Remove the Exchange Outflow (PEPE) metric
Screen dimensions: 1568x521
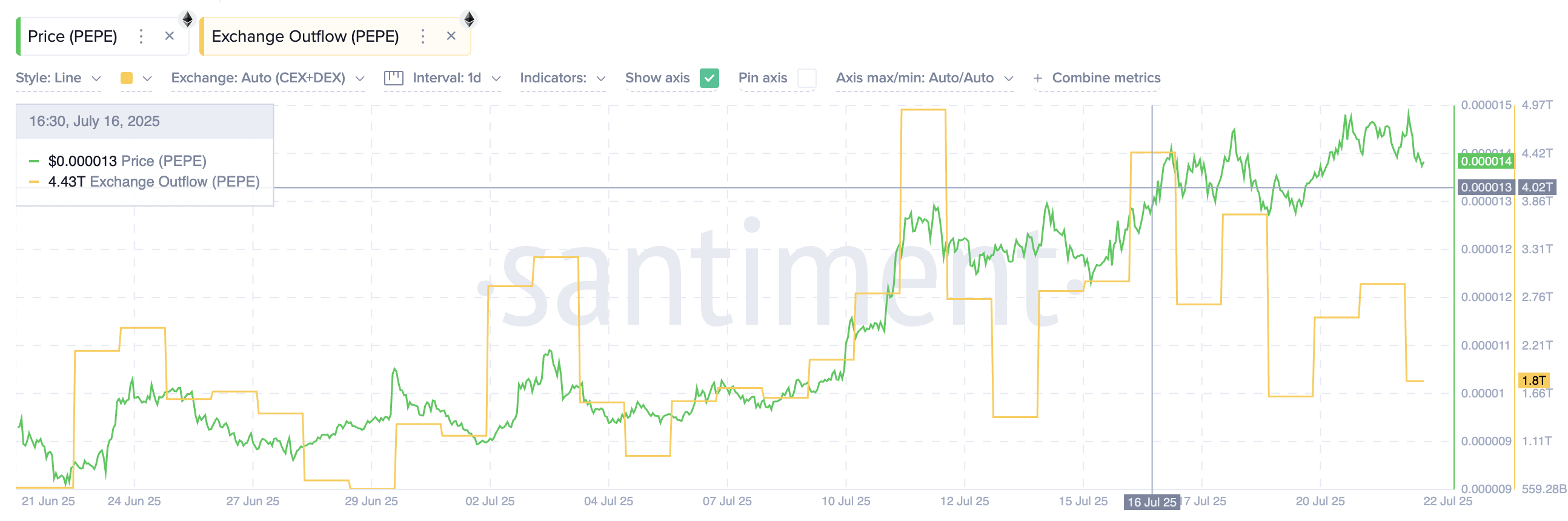click(451, 36)
